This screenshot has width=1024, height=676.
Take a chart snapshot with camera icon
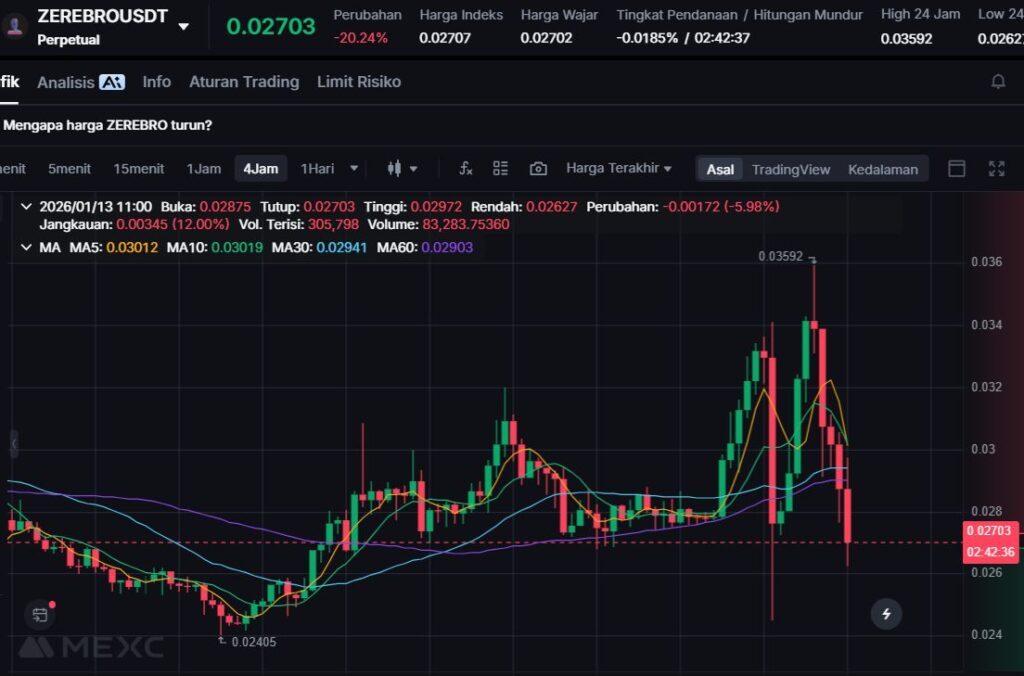point(538,169)
